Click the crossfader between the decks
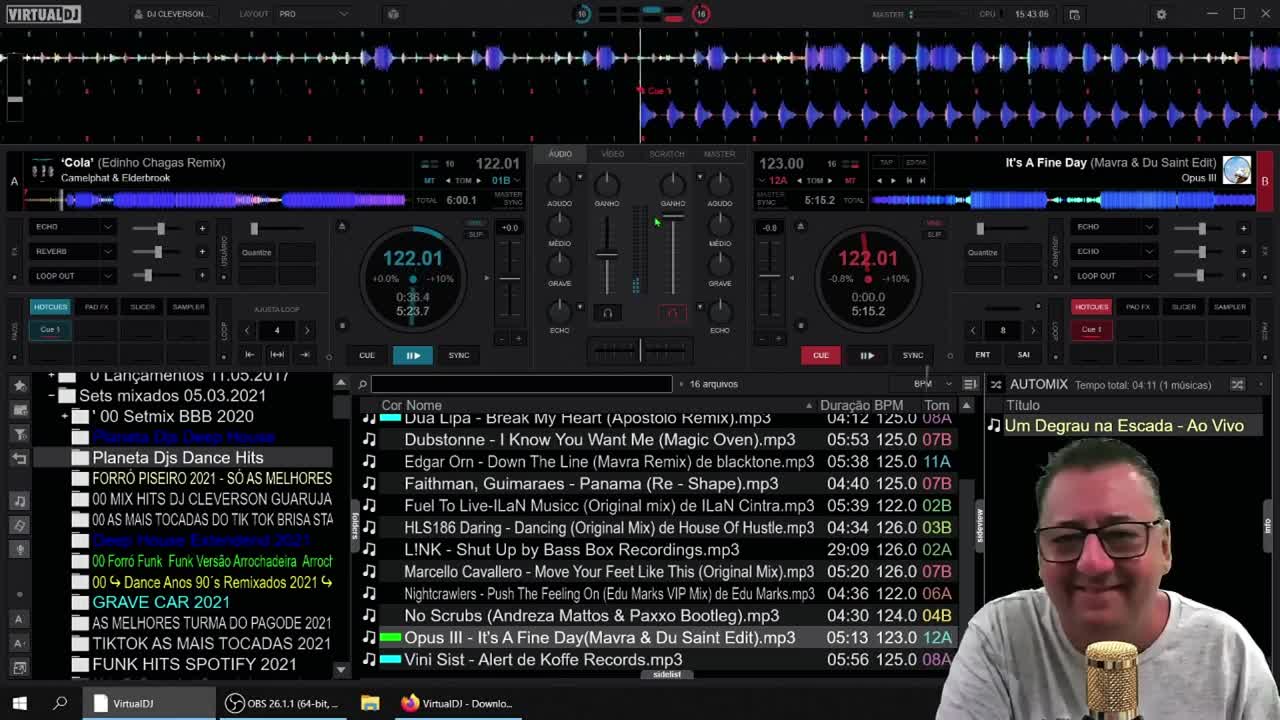 click(640, 349)
